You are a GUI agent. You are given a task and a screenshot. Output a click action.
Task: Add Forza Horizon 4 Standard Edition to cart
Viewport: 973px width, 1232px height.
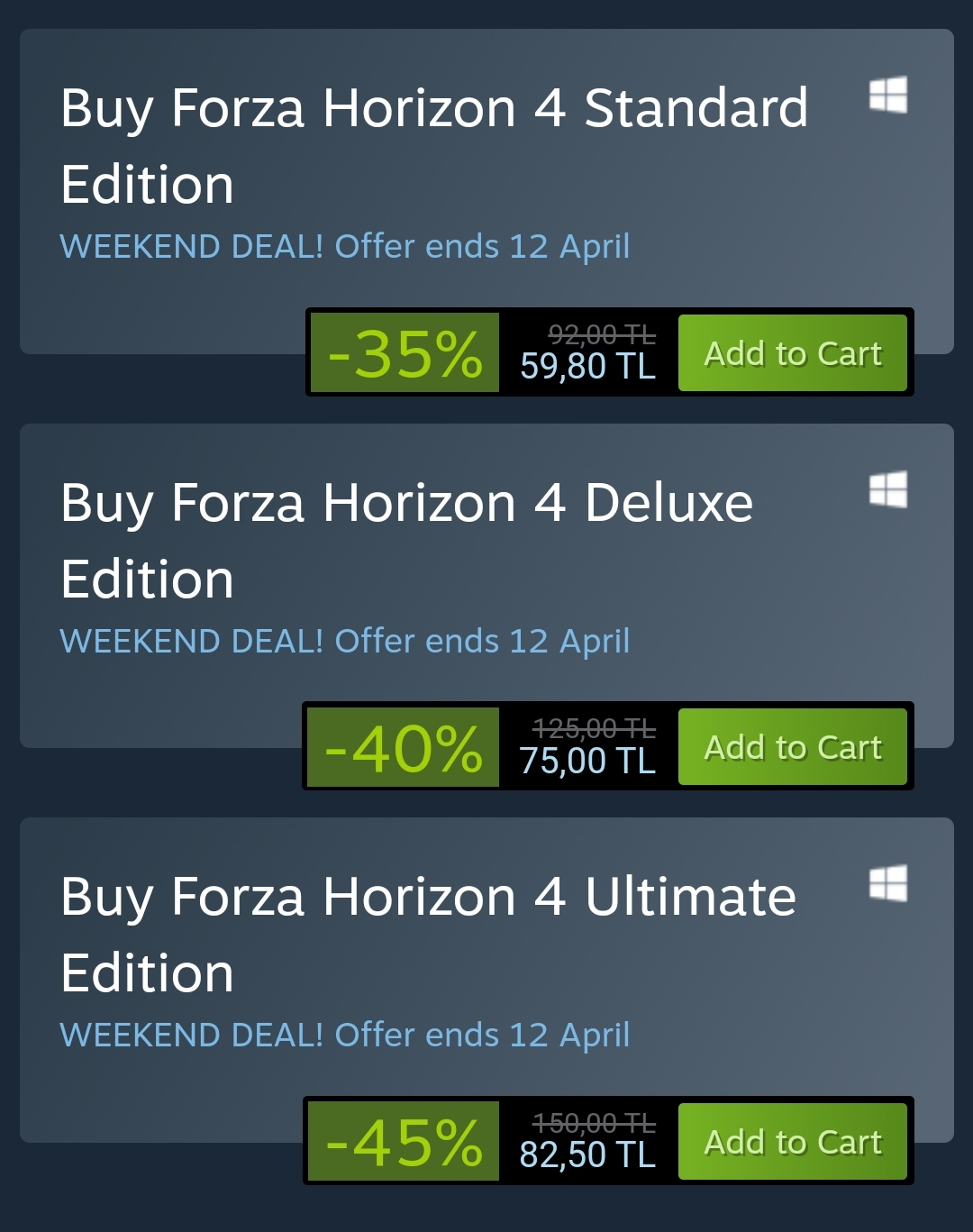[792, 353]
